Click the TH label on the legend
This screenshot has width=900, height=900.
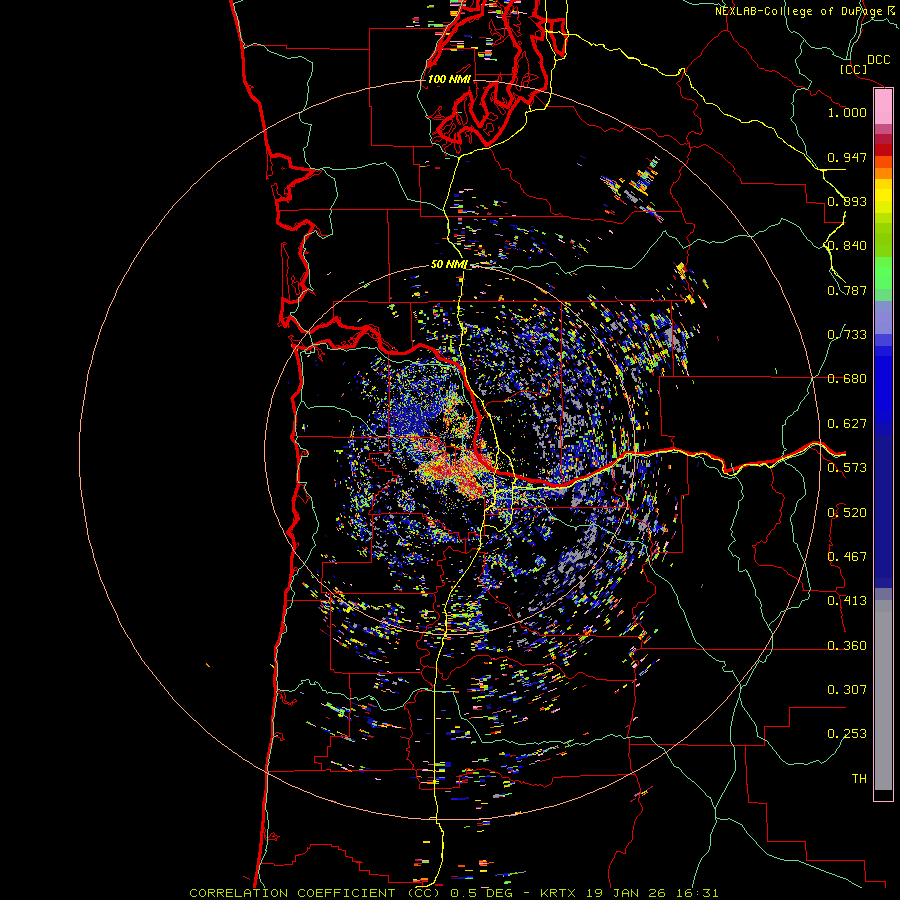[x=859, y=779]
